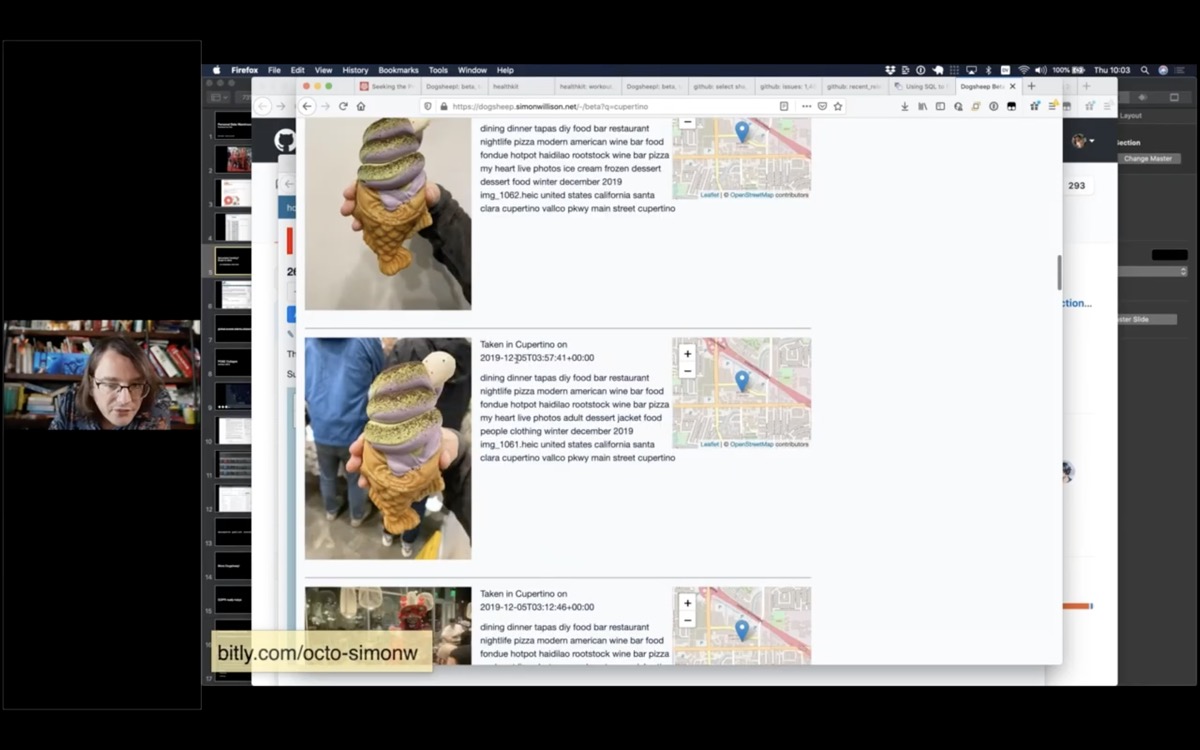Go to the Firefox home page icon
The height and width of the screenshot is (750, 1200).
[x=361, y=106]
